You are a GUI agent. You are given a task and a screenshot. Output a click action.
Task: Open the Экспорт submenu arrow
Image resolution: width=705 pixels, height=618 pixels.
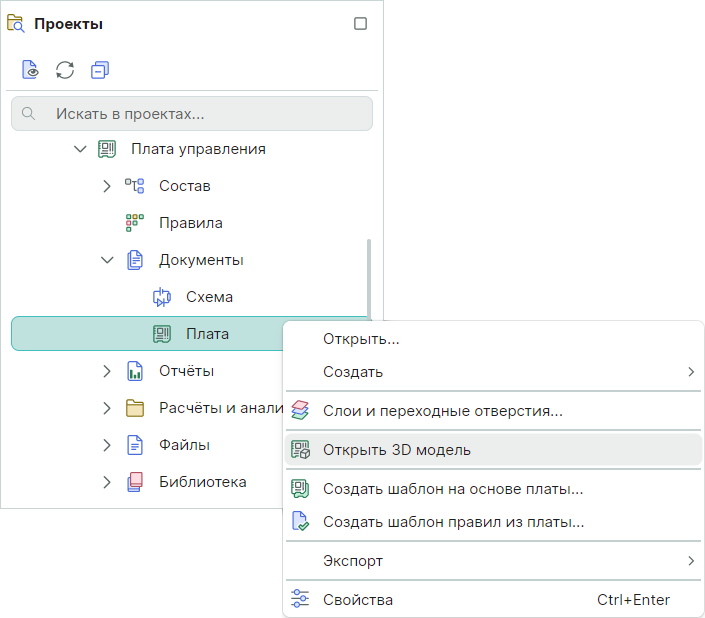(690, 561)
